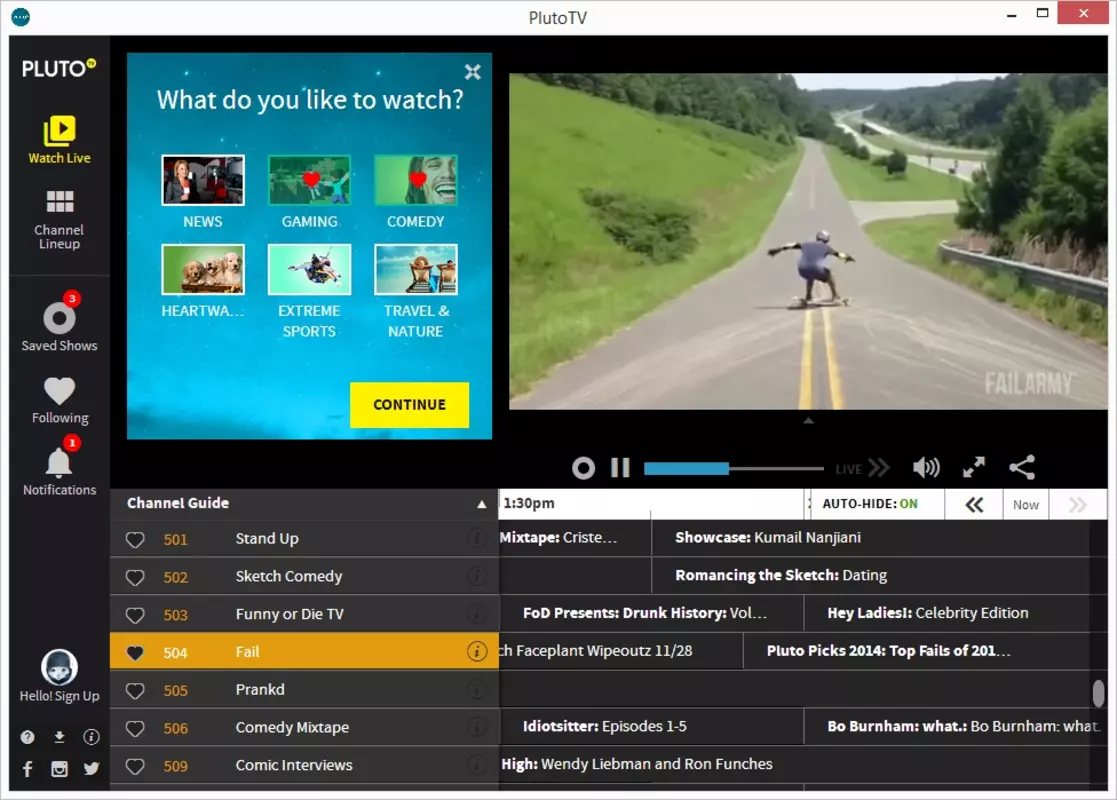This screenshot has height=800, width=1117.
Task: Favorite channel 509 Comic Interviews
Action: tap(135, 766)
